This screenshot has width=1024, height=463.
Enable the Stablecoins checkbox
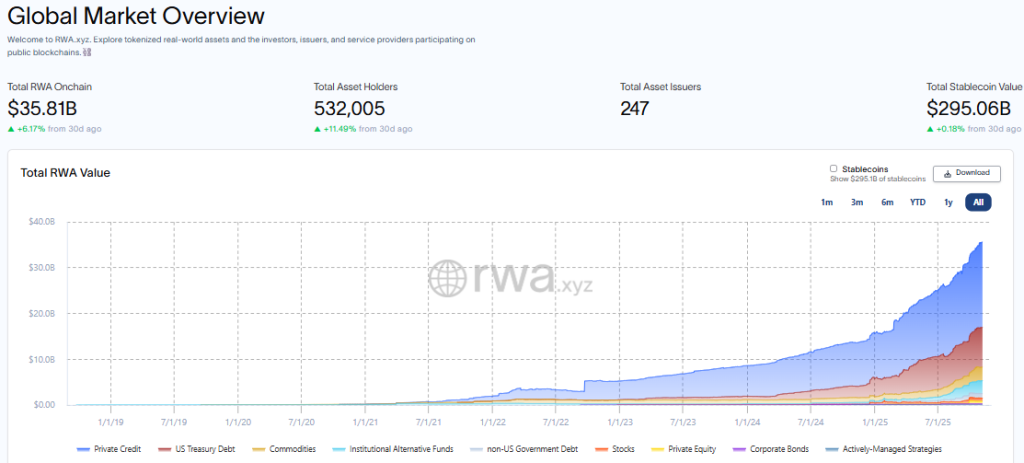[834, 169]
